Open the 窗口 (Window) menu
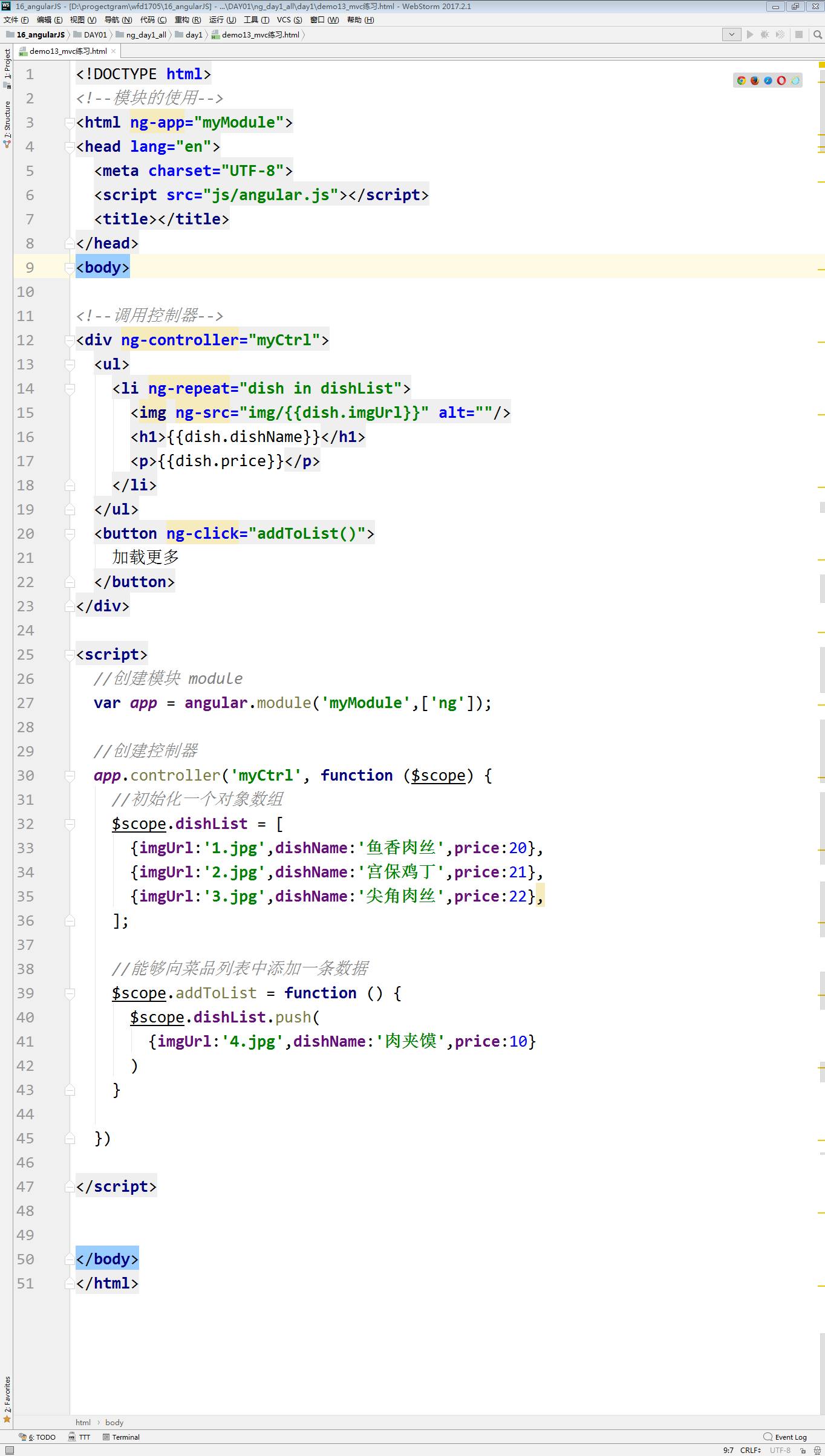This screenshot has width=825, height=1456. click(x=324, y=20)
